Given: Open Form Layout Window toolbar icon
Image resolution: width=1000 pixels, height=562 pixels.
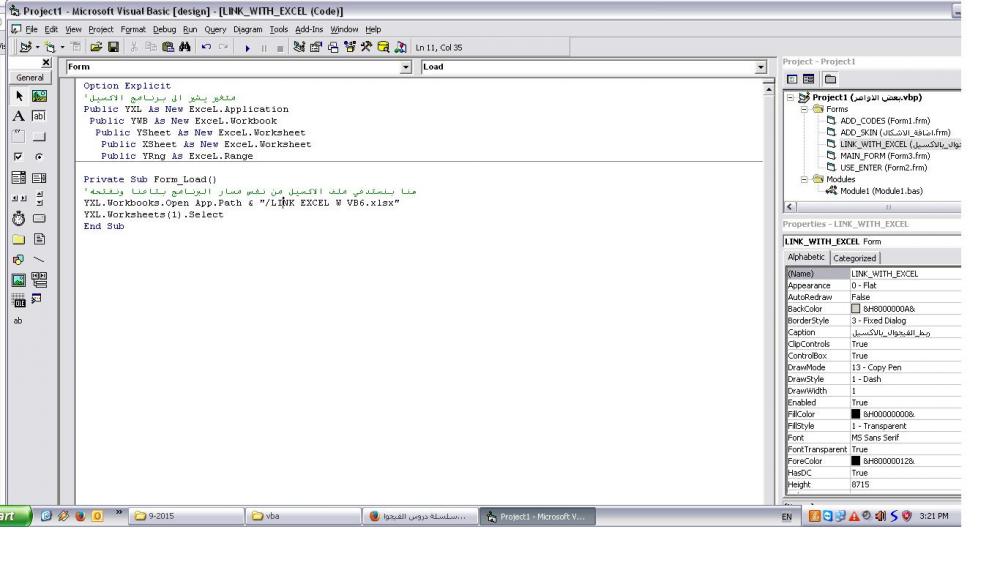Looking at the screenshot, I should [333, 47].
